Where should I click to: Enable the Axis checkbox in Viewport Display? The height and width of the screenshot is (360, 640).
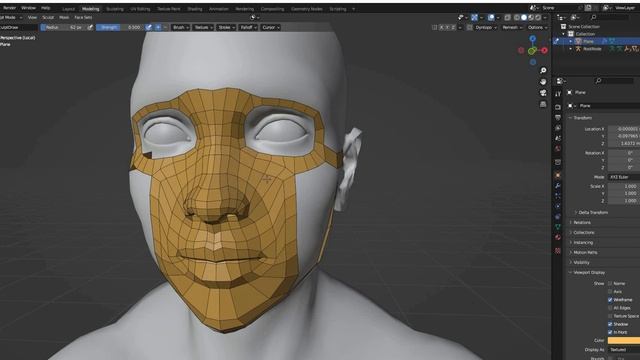click(610, 291)
